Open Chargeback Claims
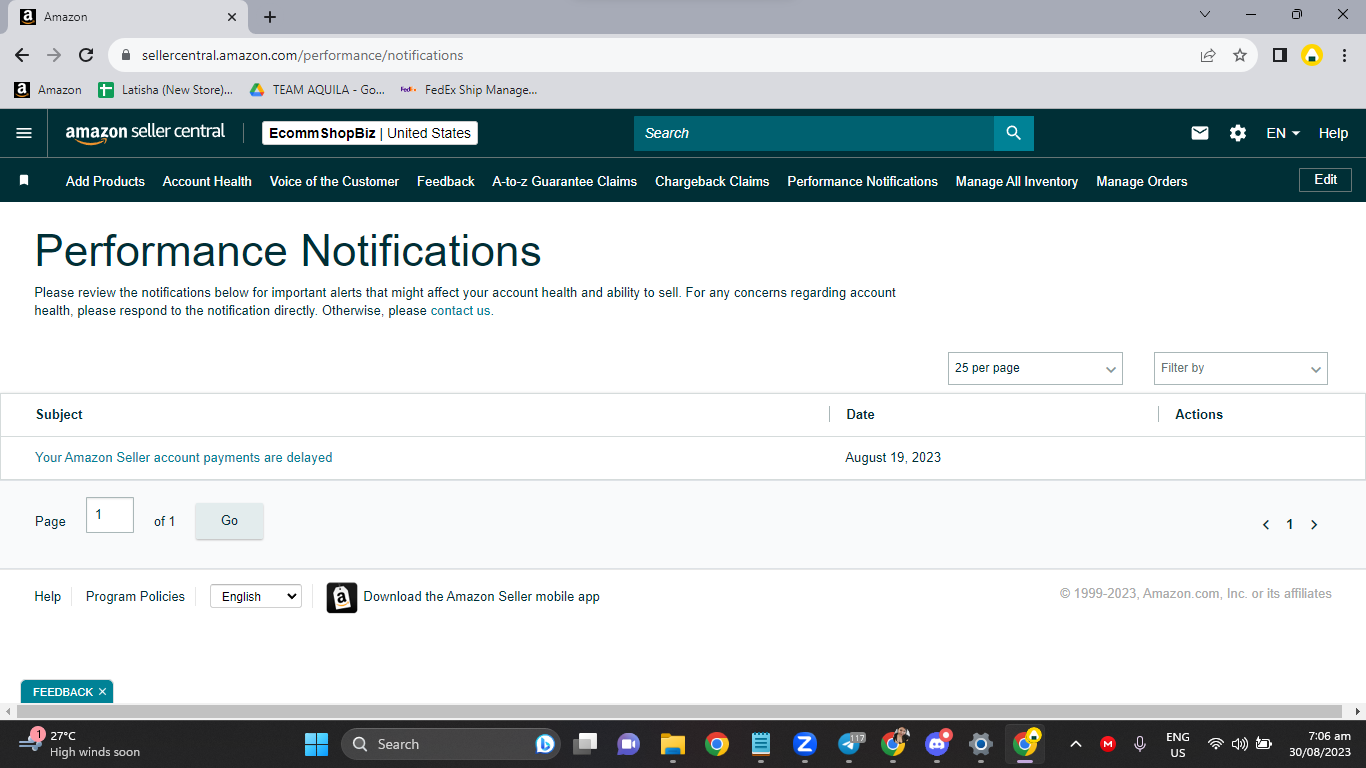Screen dimensions: 1366x768 [712, 181]
